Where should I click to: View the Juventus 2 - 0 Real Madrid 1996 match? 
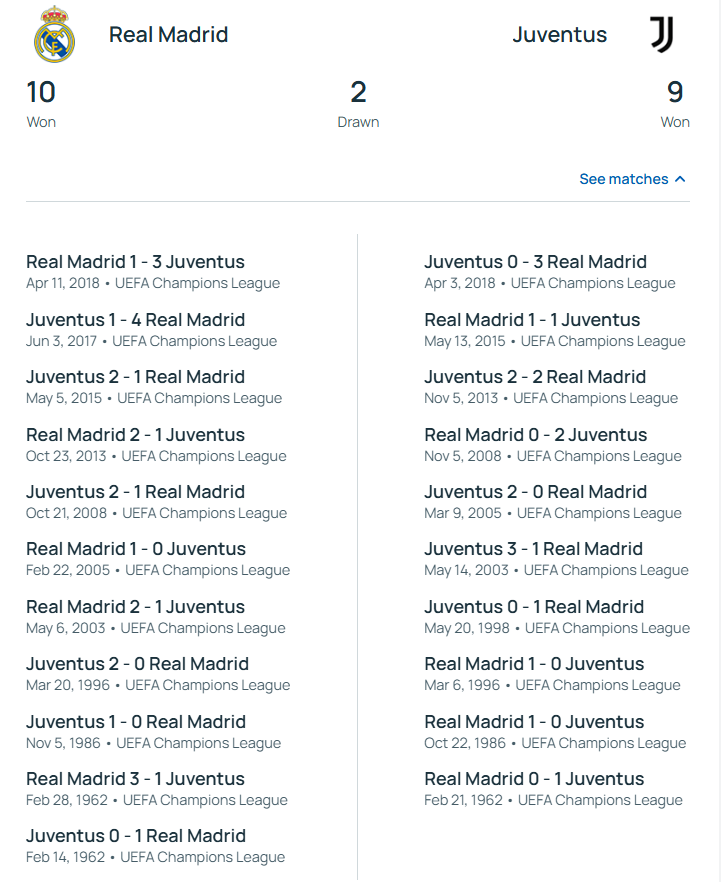(x=137, y=664)
